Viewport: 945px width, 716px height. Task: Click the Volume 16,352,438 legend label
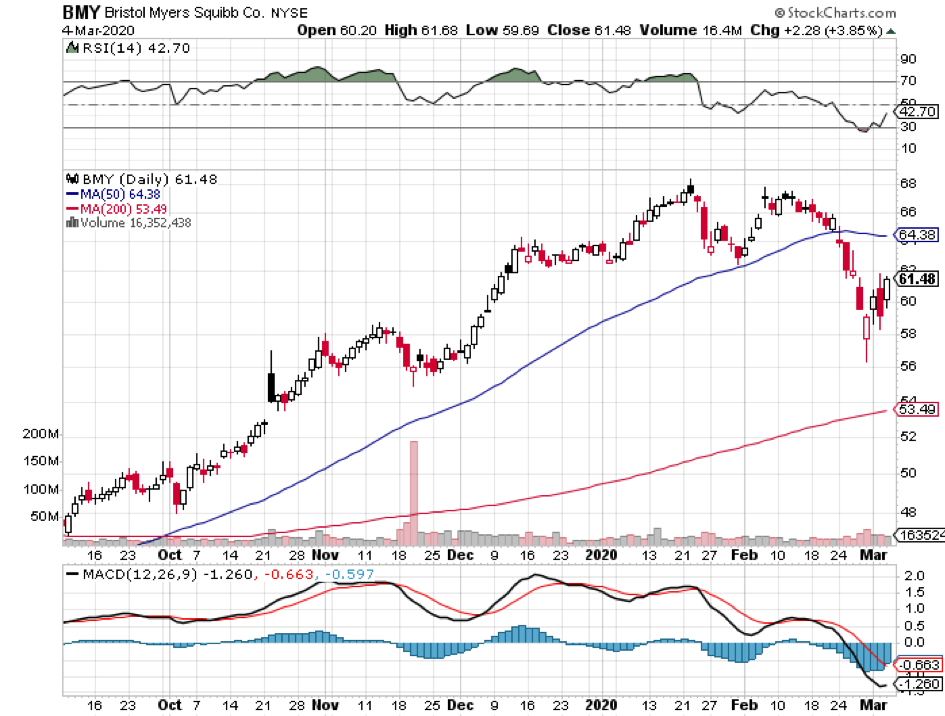[136, 223]
